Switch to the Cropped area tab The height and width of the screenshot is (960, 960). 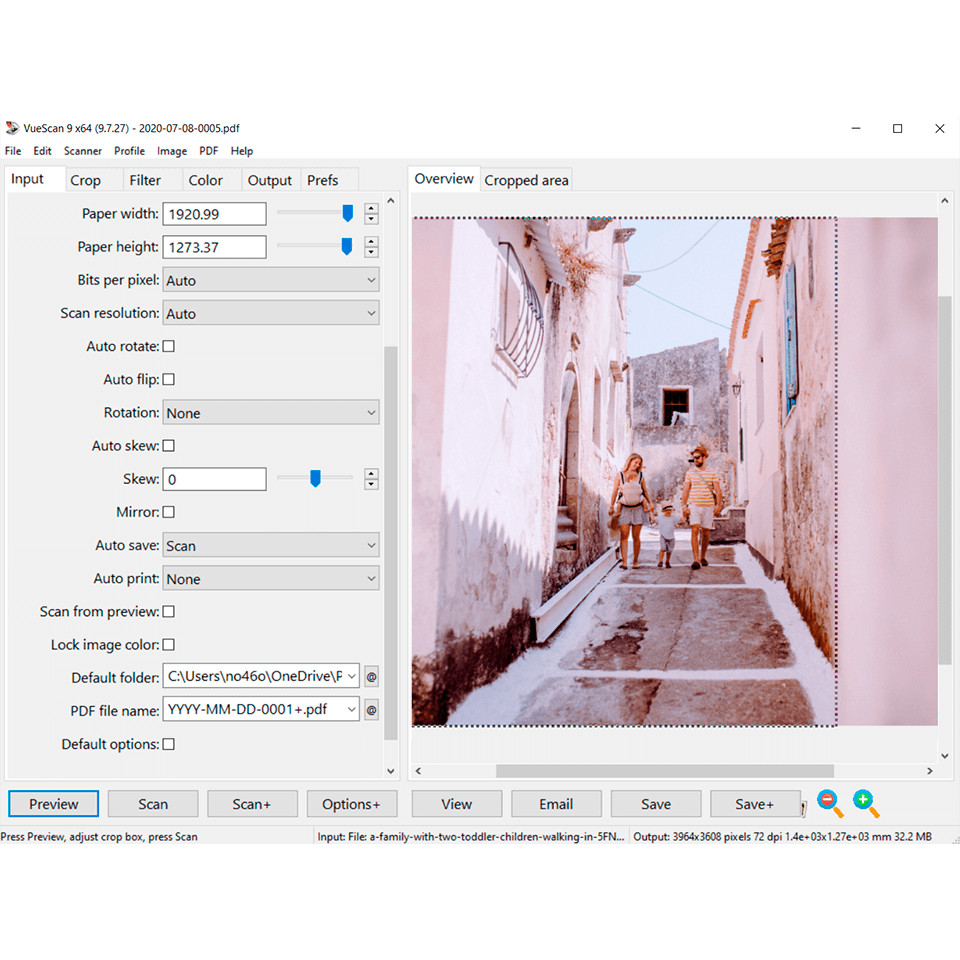pyautogui.click(x=526, y=180)
